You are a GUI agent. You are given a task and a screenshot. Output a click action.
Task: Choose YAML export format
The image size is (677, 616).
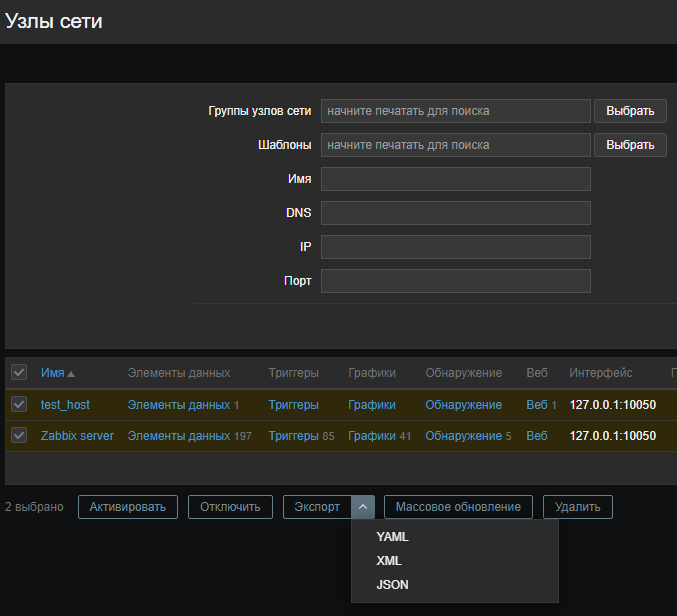(392, 537)
